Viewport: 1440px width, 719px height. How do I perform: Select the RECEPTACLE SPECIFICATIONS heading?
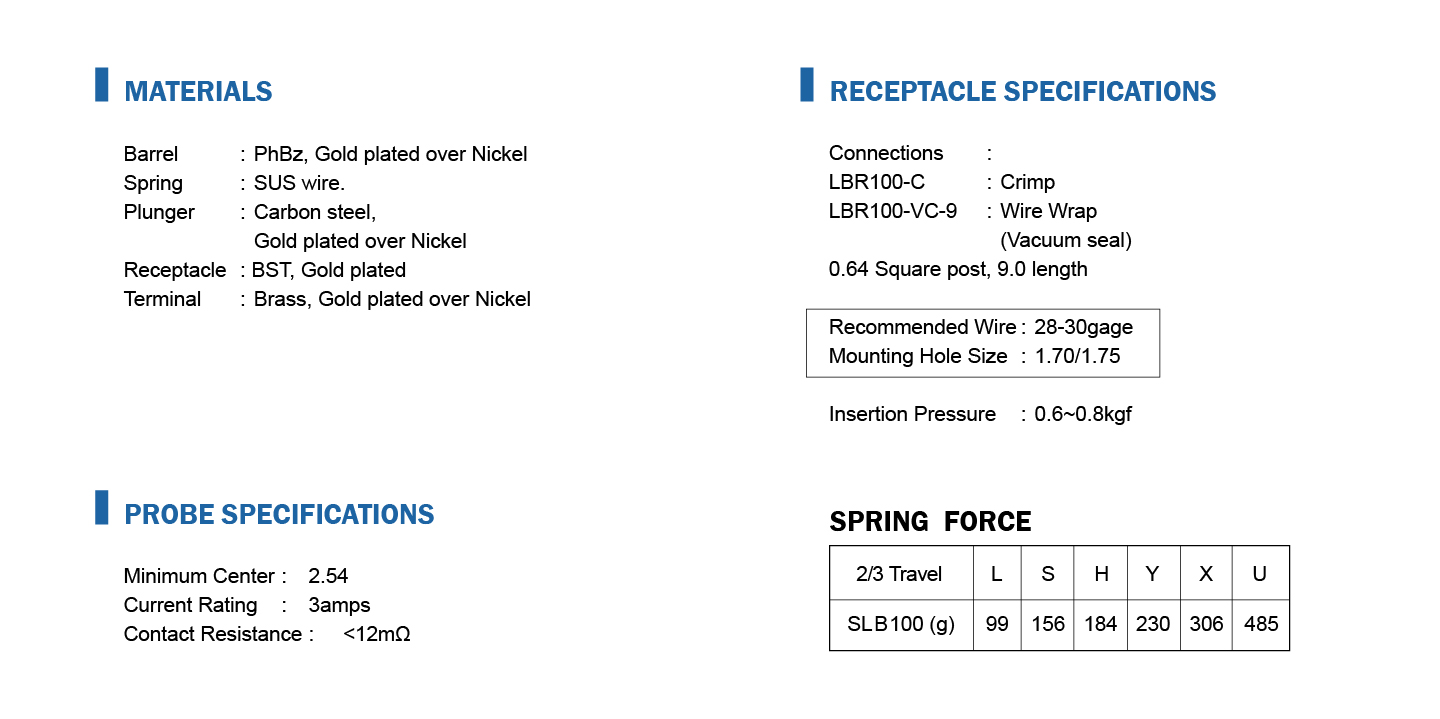coord(1023,92)
